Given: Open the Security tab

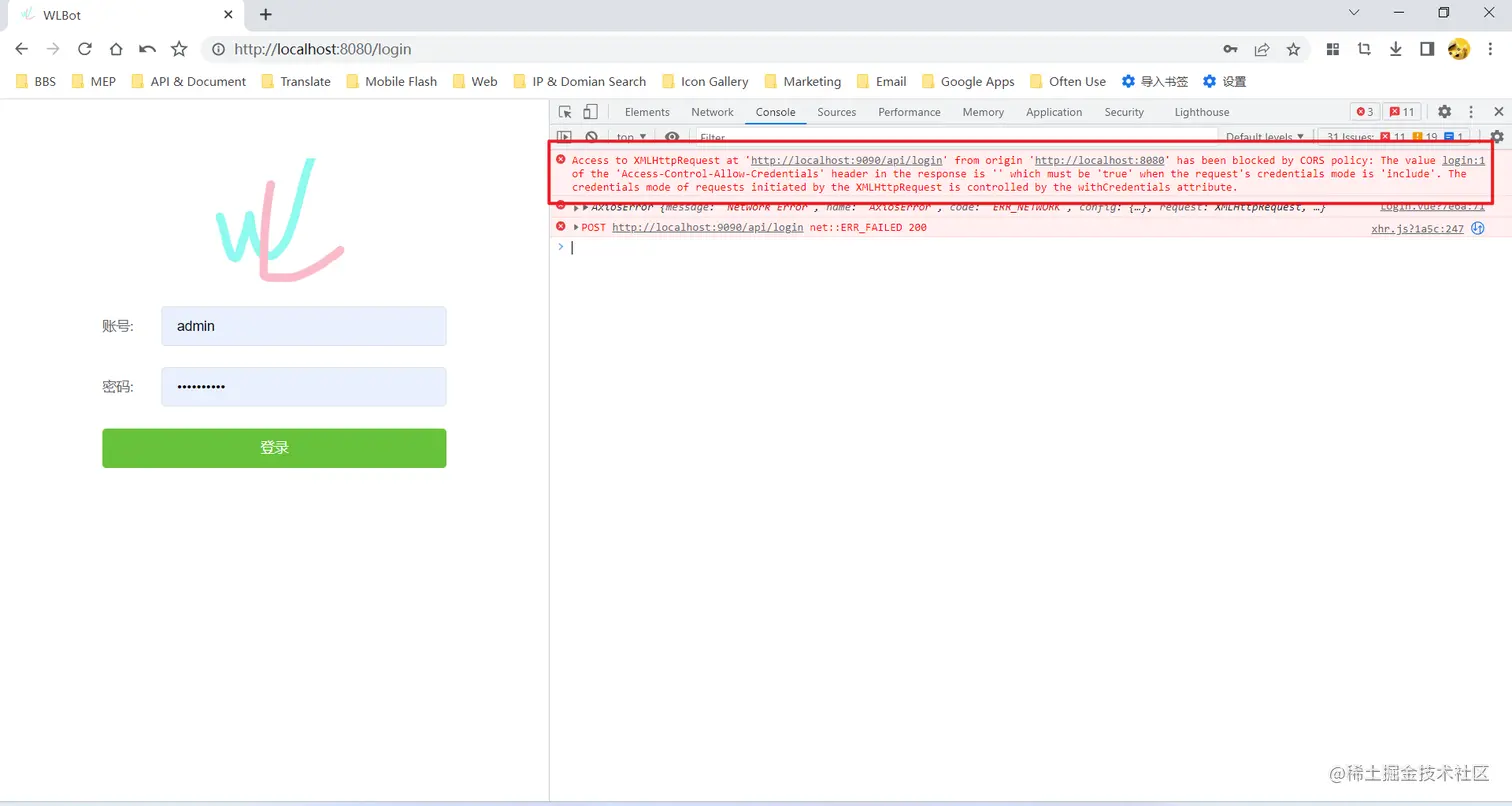Looking at the screenshot, I should click(x=1124, y=112).
